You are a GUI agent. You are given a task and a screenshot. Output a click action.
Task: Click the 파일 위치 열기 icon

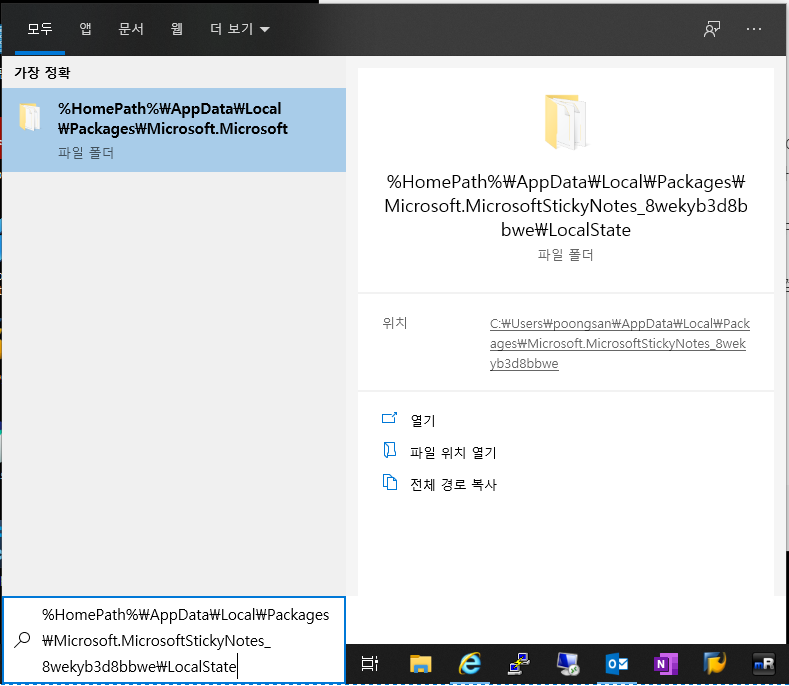point(389,450)
